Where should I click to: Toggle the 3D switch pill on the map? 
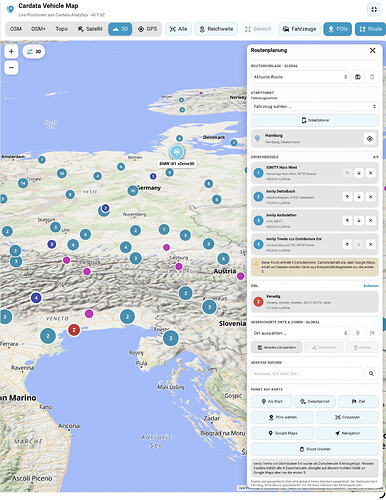(x=34, y=52)
